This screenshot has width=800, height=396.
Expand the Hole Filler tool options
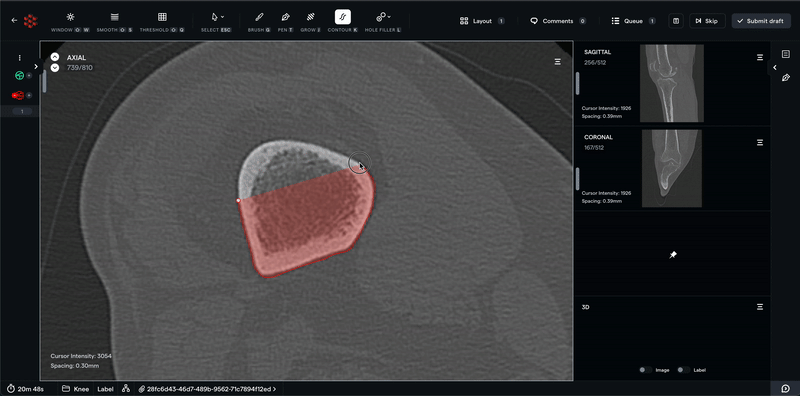[383, 17]
